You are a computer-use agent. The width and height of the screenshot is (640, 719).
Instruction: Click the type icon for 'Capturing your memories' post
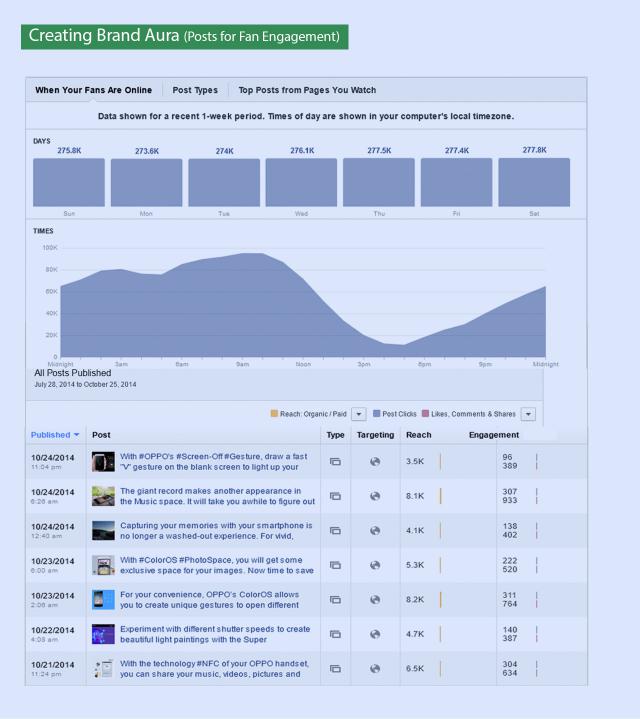coord(335,530)
